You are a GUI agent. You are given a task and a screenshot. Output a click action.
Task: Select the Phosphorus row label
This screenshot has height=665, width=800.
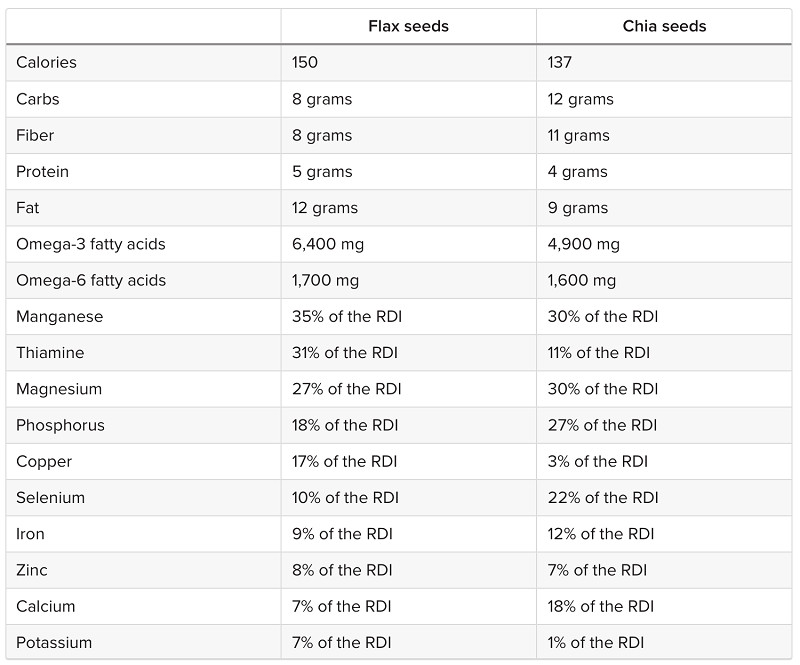[x=60, y=425]
